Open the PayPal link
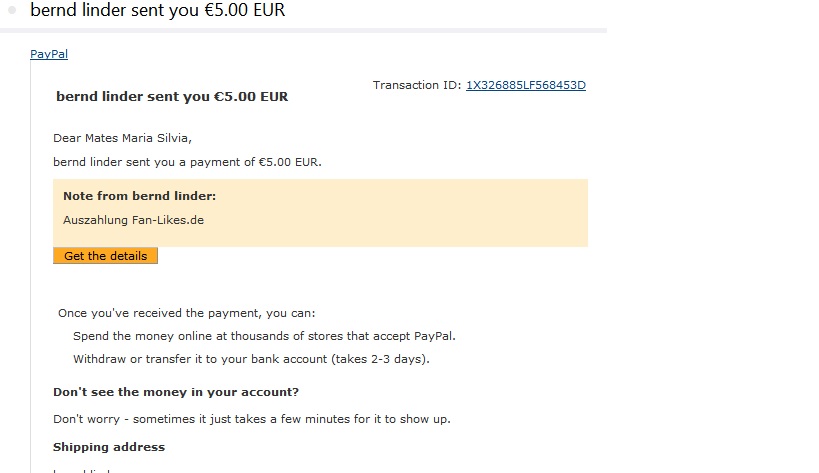 tap(49, 55)
